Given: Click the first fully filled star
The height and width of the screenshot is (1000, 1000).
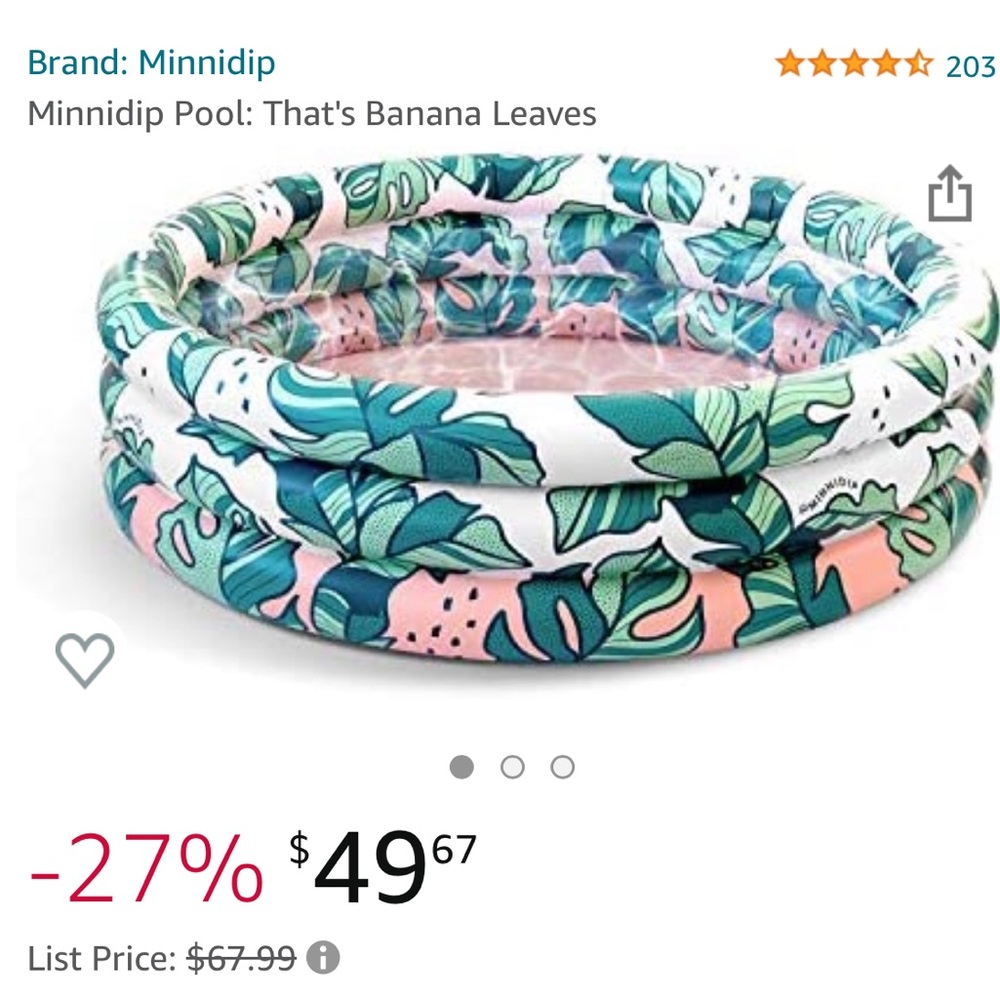Looking at the screenshot, I should (790, 62).
